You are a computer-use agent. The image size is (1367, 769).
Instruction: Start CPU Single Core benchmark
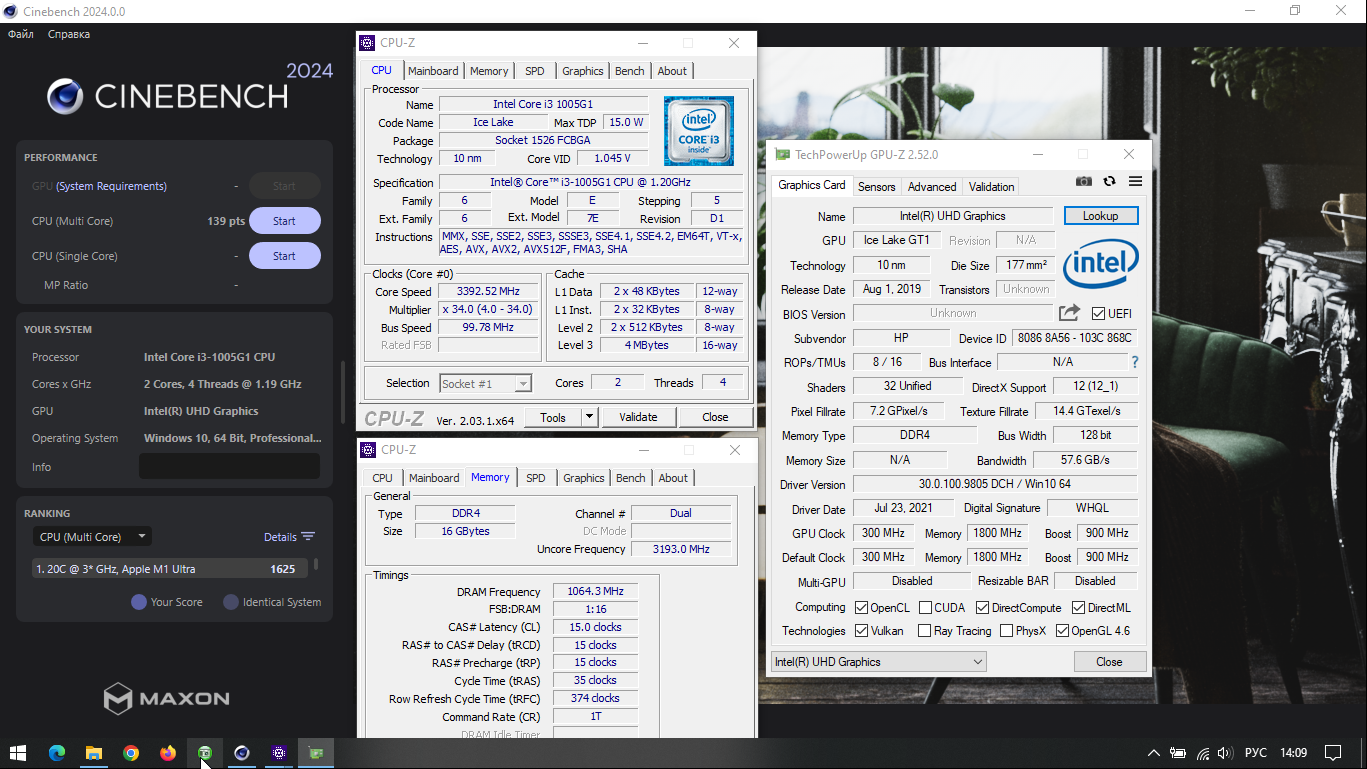pos(285,256)
